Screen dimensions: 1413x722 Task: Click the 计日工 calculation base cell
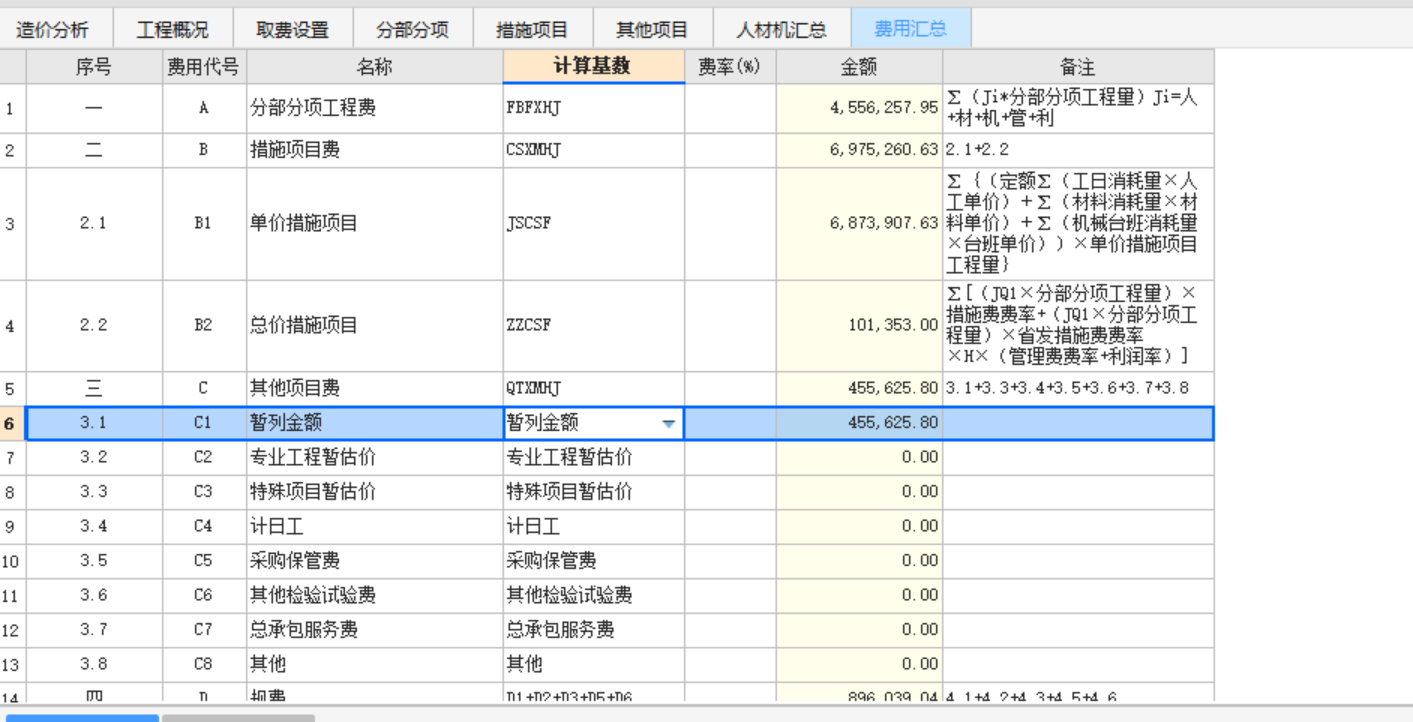pos(594,526)
